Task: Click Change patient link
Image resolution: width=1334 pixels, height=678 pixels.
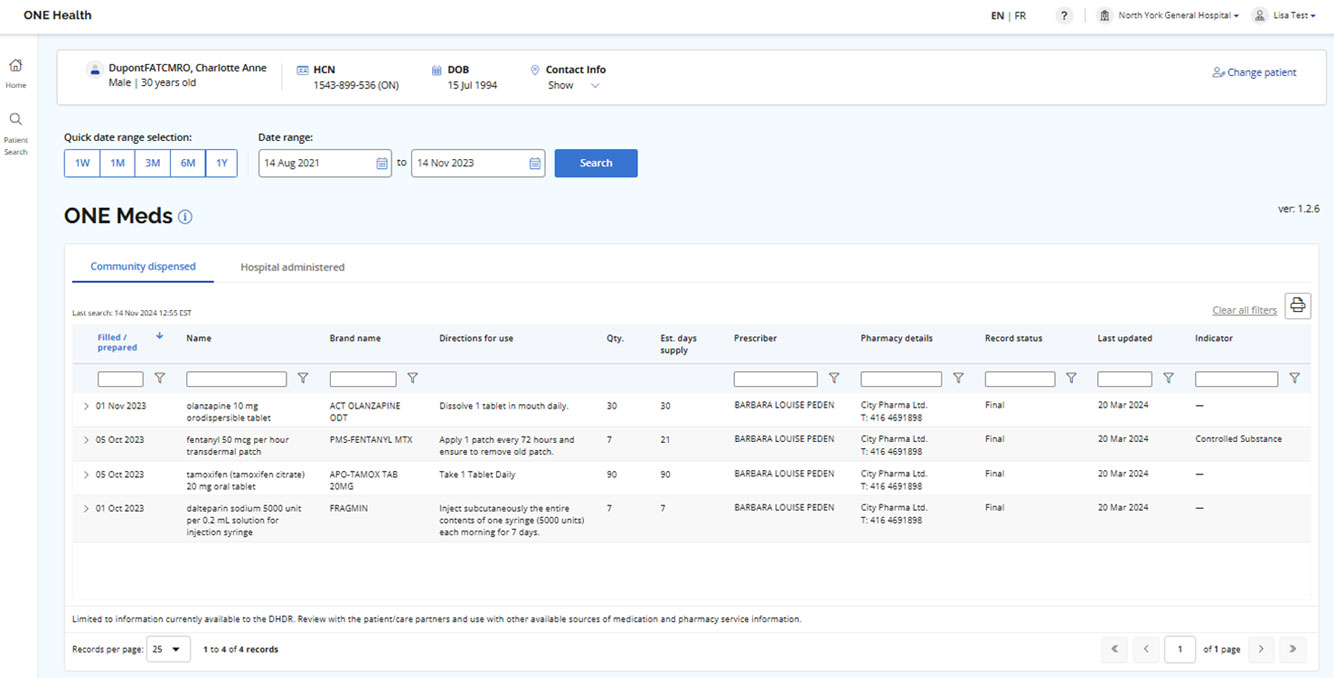Action: pos(1254,72)
